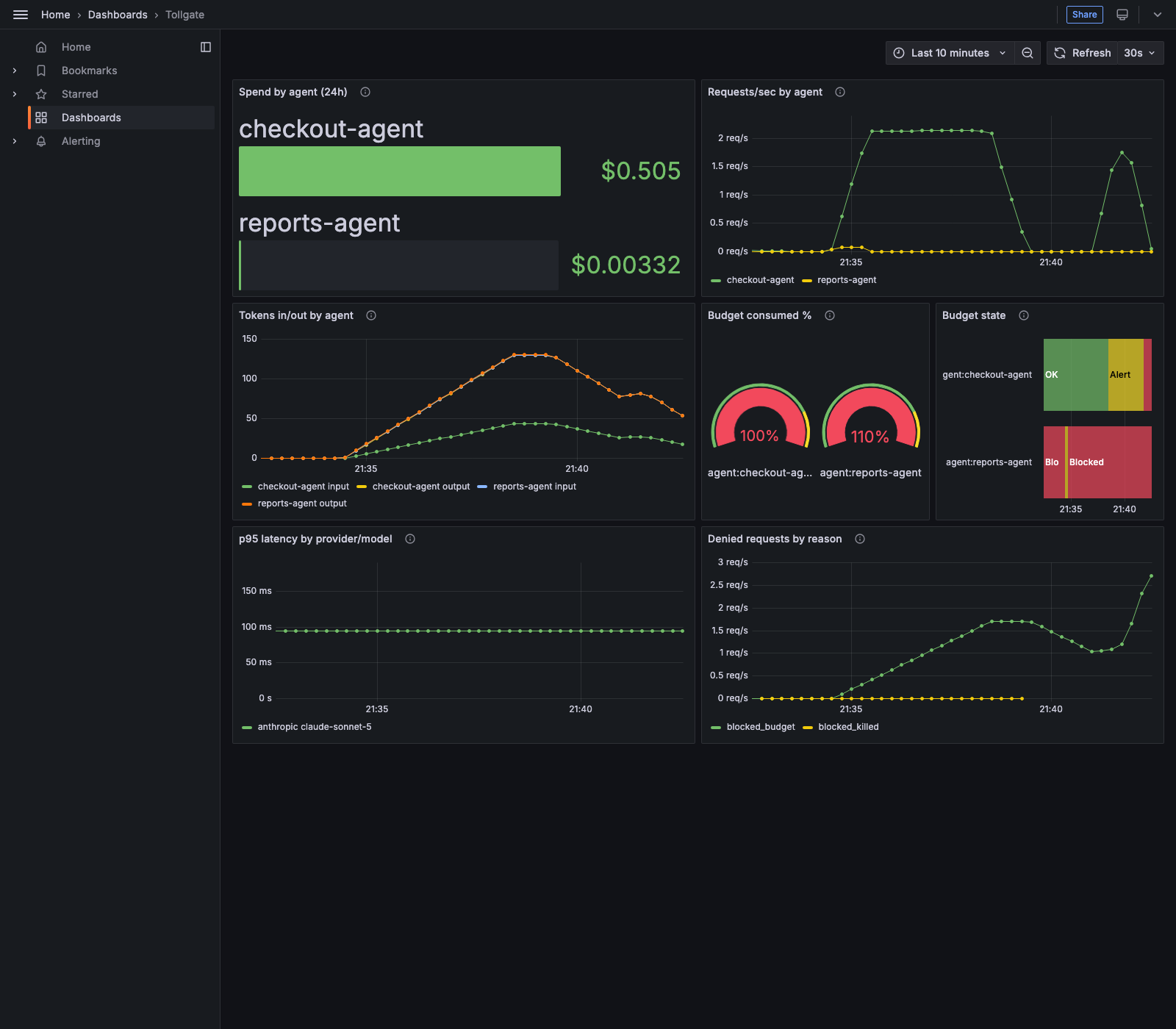Image resolution: width=1176 pixels, height=1029 pixels.
Task: Show info for p95 latency panel
Action: click(410, 539)
